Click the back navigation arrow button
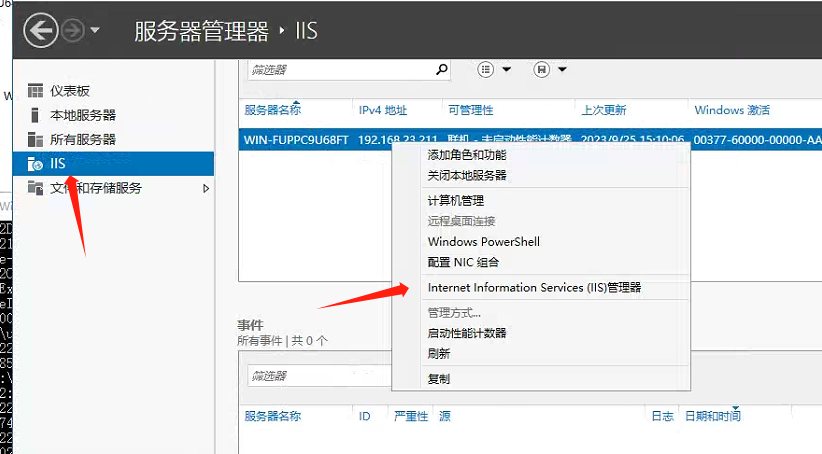This screenshot has width=822, height=454. coord(41,29)
